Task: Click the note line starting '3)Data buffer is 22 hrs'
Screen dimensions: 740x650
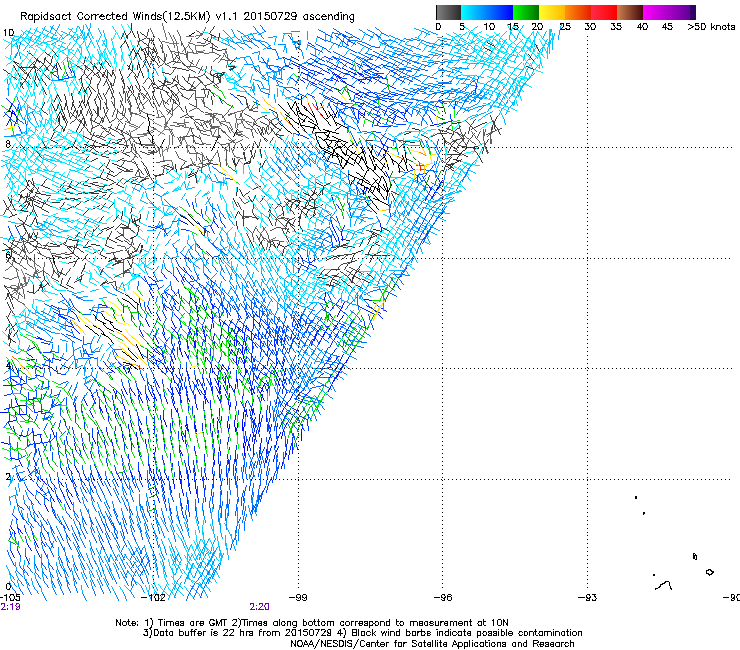Action: pos(362,633)
